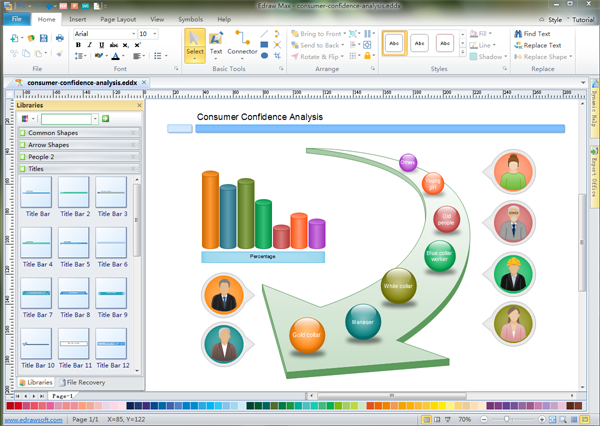Screen dimensions: 600x426
Task: Toggle the Arrow Shapes library
Action: (79, 145)
